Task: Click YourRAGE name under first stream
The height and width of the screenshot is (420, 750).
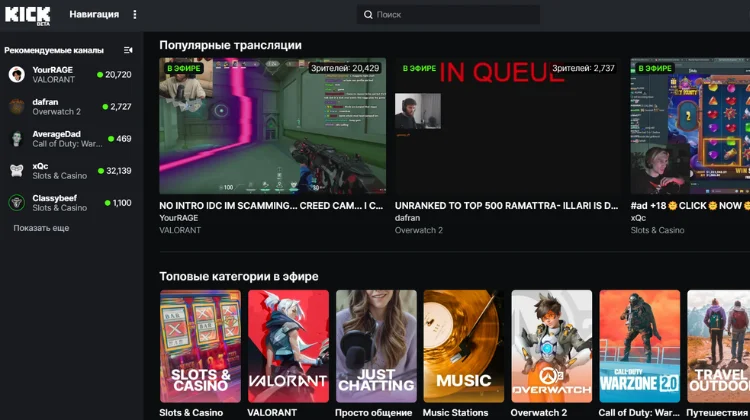Action: click(x=178, y=218)
